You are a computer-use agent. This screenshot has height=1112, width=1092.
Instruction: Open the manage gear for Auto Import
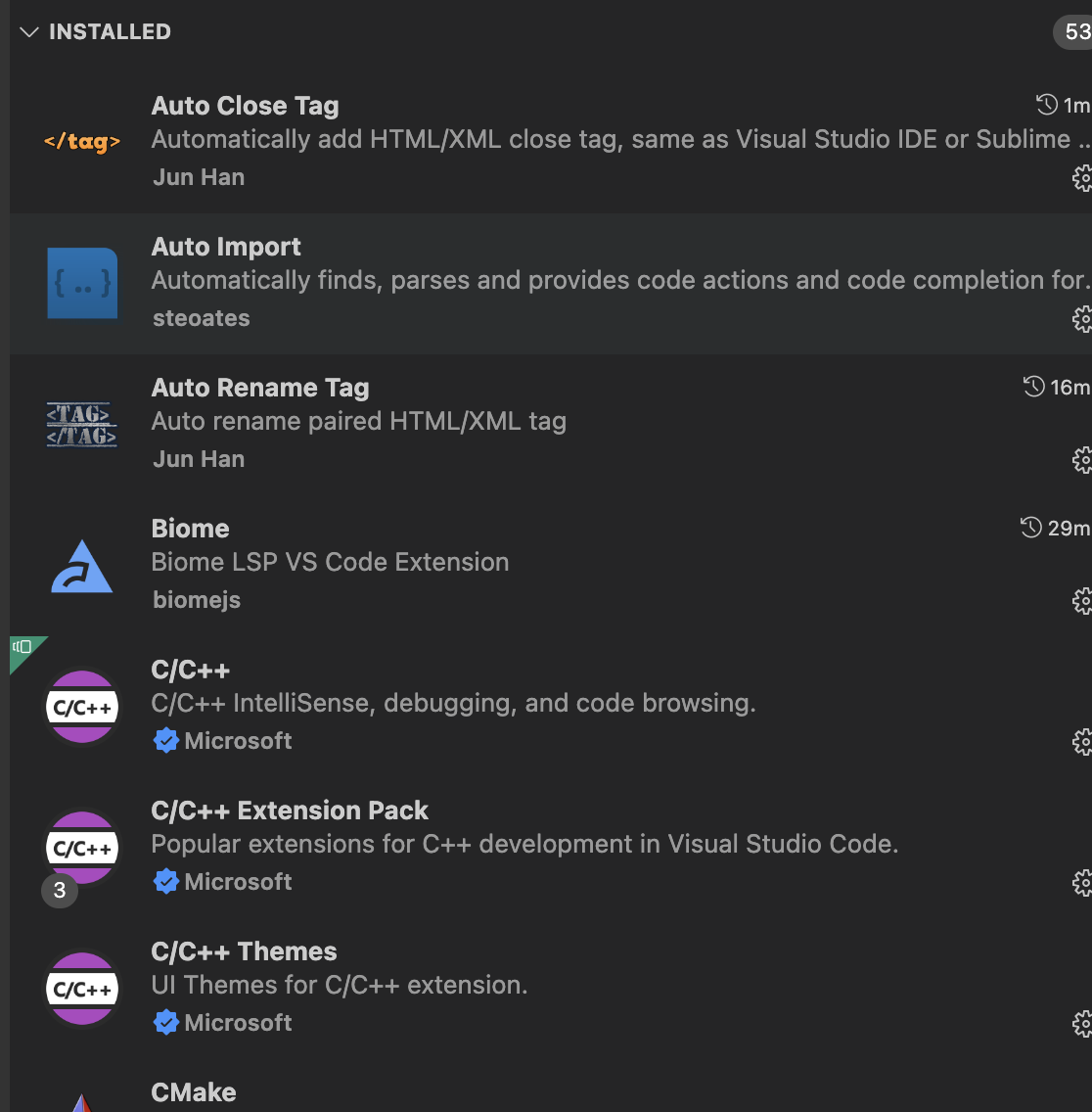(x=1082, y=319)
